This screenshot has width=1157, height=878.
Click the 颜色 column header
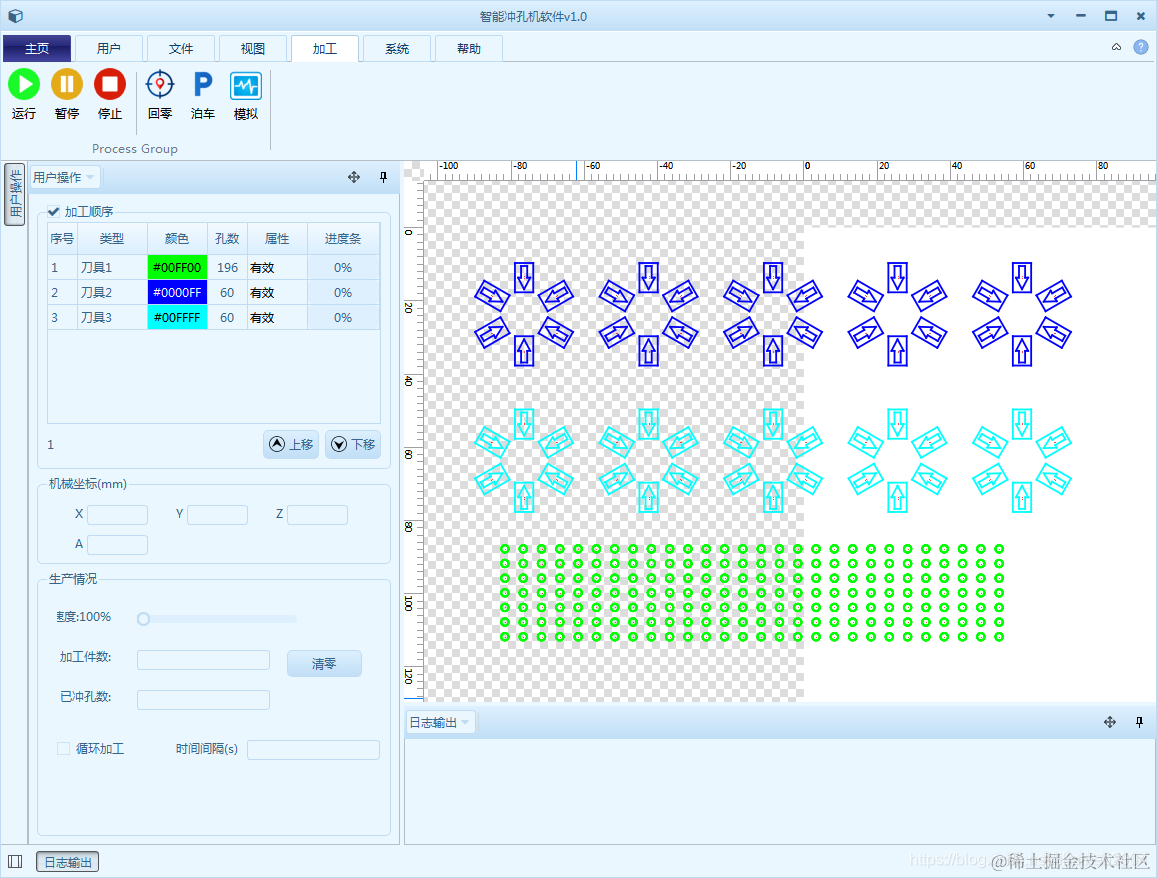tap(177, 238)
